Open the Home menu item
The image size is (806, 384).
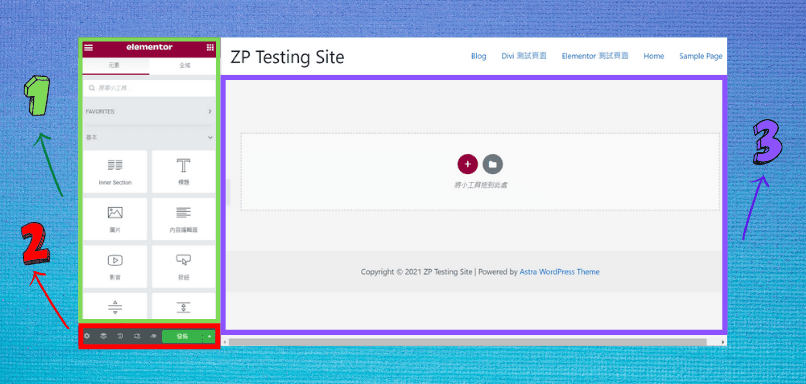pyautogui.click(x=654, y=57)
